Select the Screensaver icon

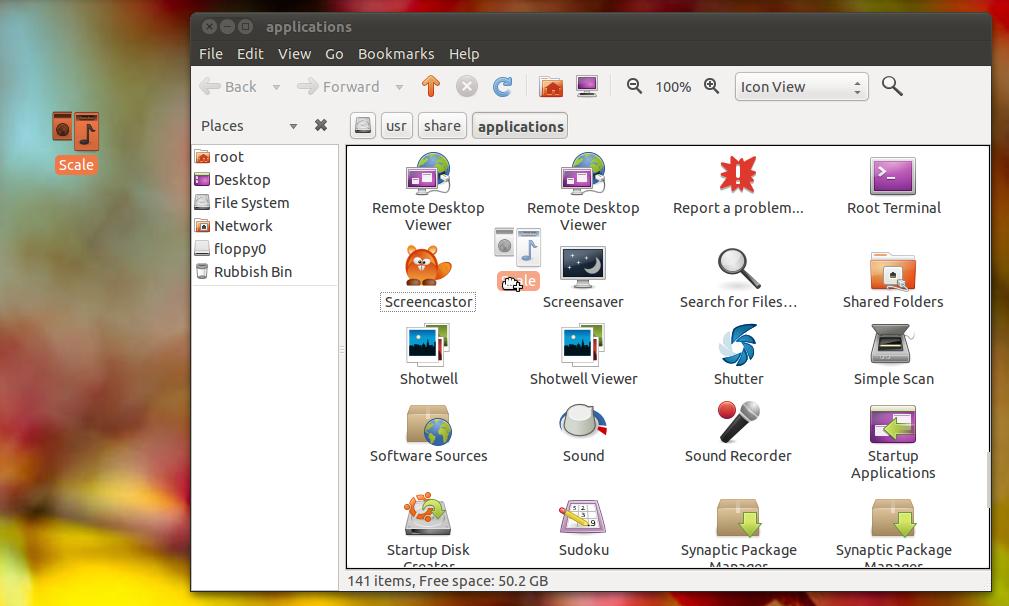583,267
